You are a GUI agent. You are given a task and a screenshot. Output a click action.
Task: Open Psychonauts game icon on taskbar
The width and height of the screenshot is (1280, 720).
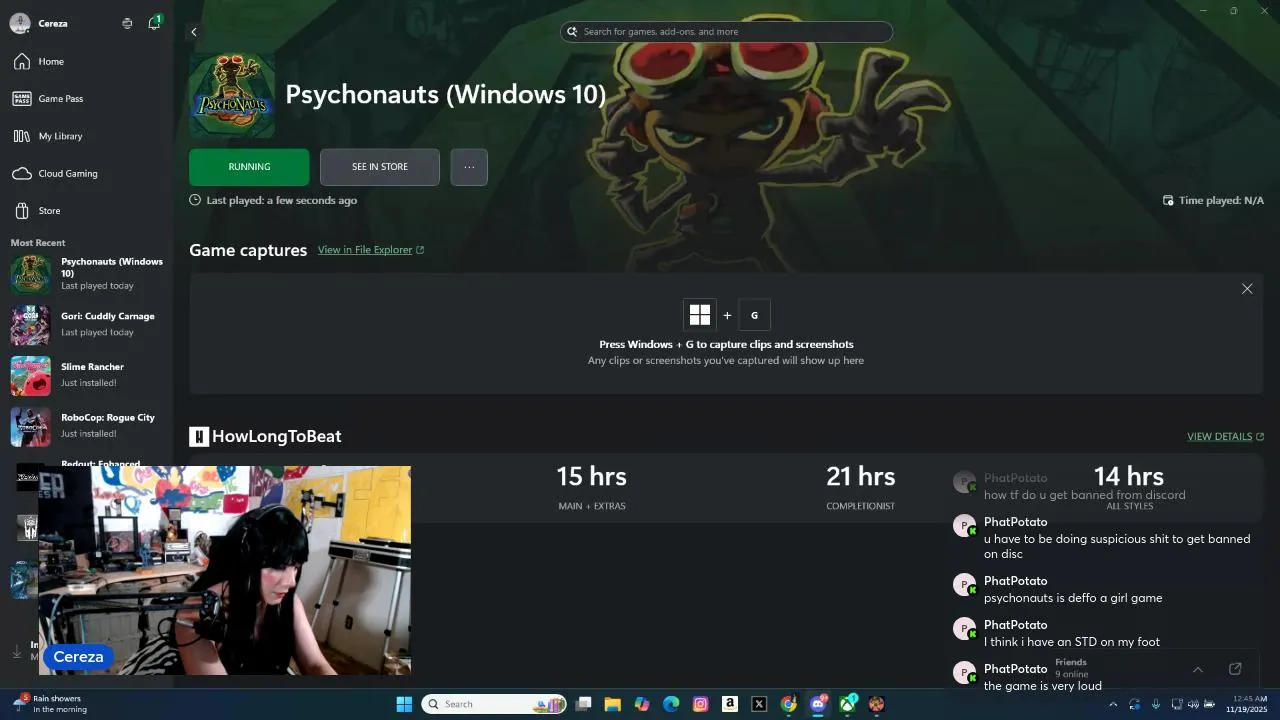tap(877, 704)
